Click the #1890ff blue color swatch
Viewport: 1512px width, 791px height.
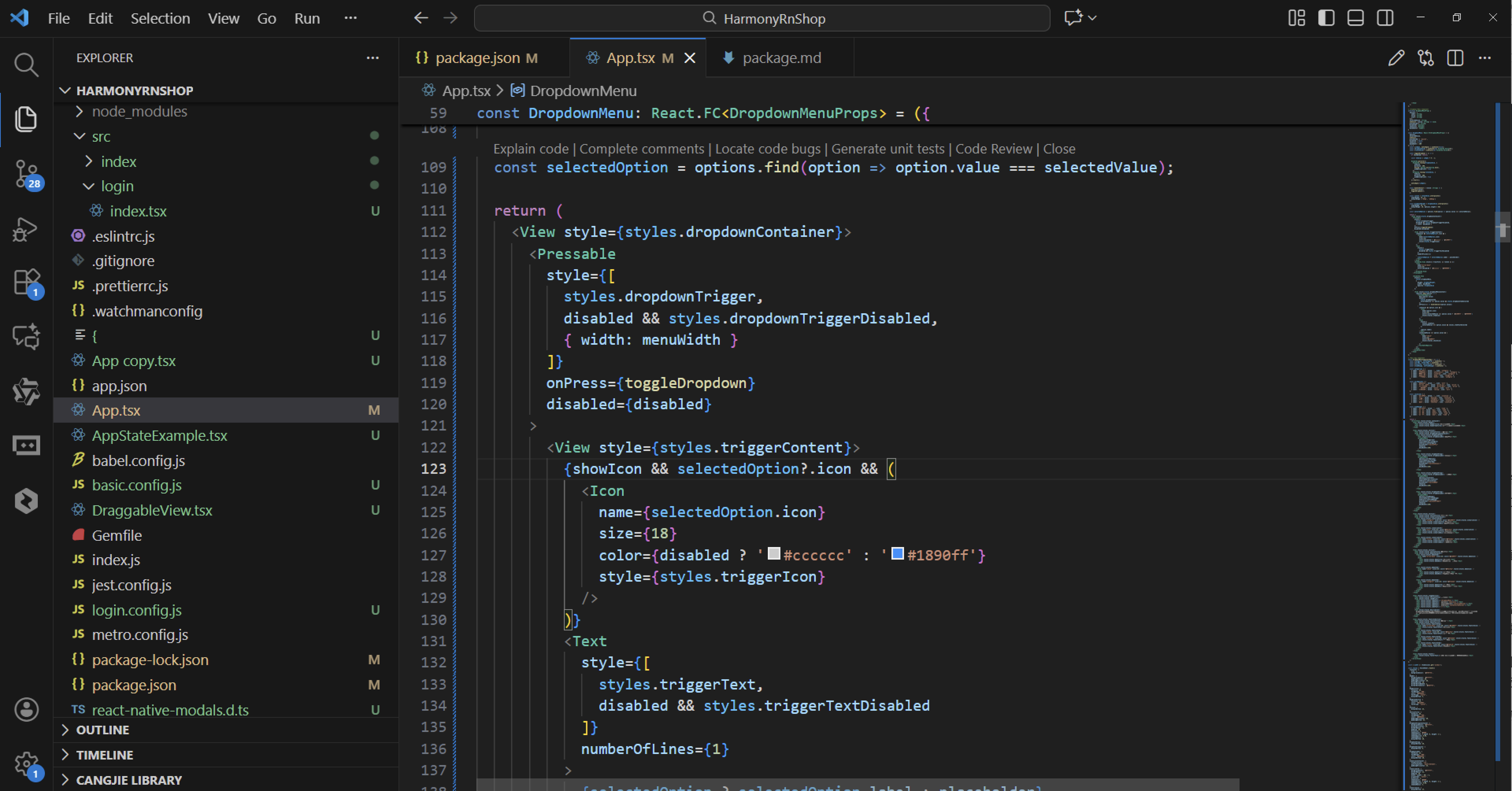897,553
